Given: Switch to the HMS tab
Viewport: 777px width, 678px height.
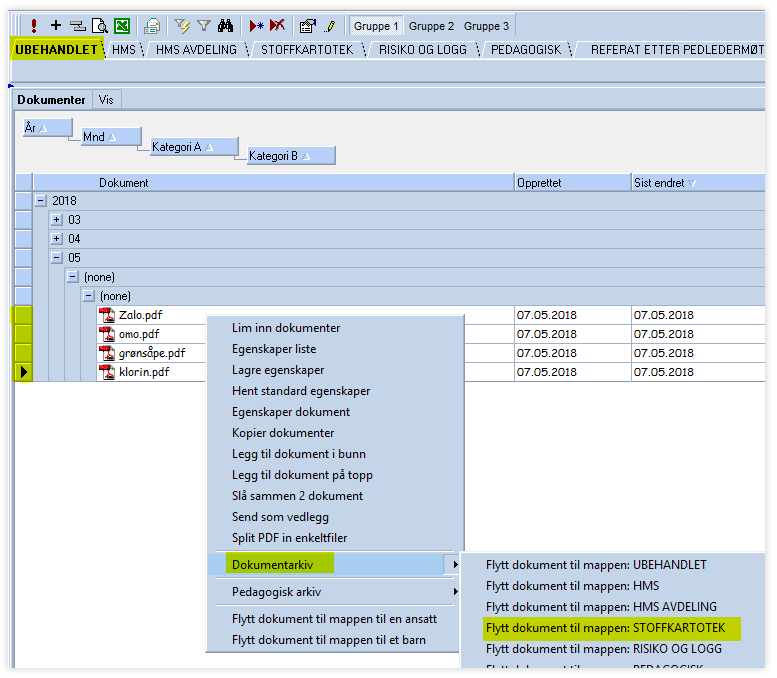Looking at the screenshot, I should tap(124, 50).
